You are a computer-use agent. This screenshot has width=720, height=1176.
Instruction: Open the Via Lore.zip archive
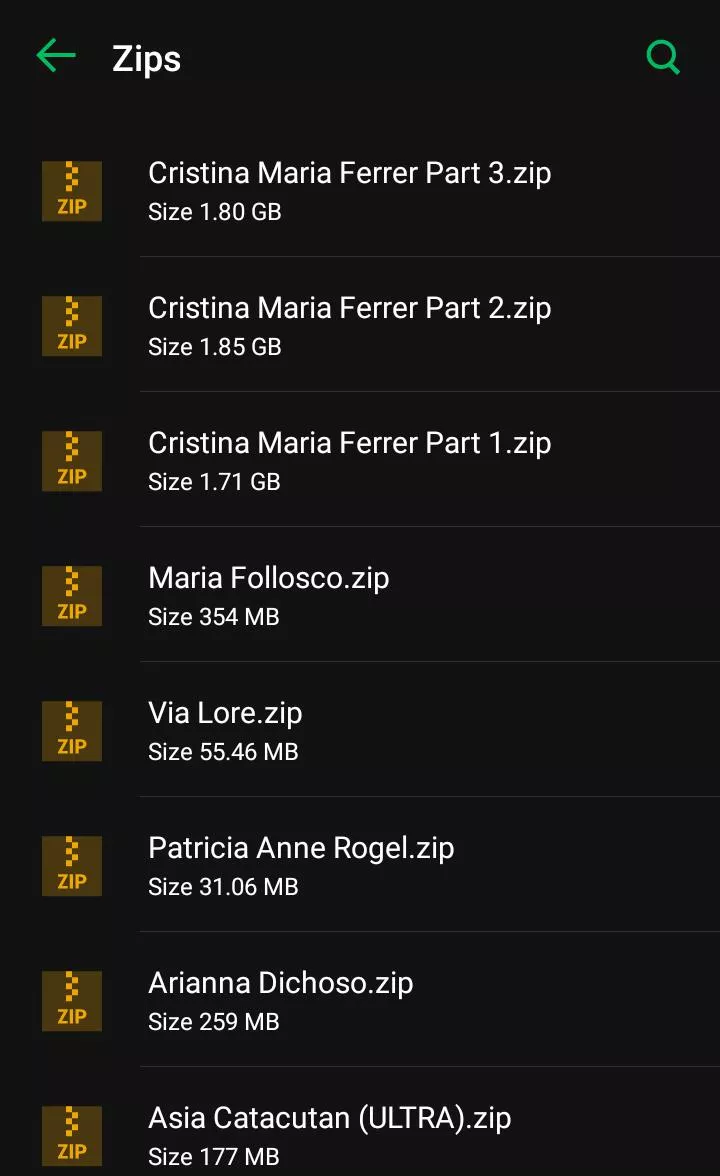225,713
